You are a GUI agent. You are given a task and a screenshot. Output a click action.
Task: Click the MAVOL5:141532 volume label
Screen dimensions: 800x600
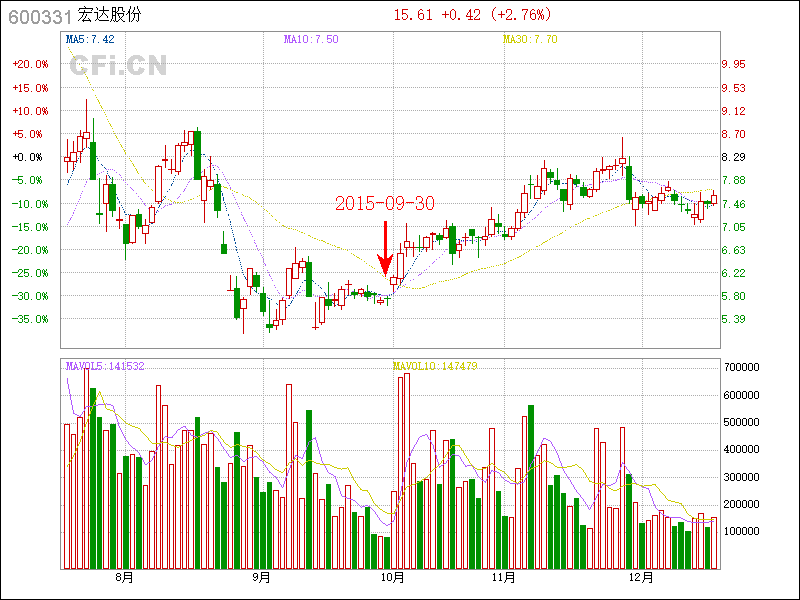pos(105,366)
